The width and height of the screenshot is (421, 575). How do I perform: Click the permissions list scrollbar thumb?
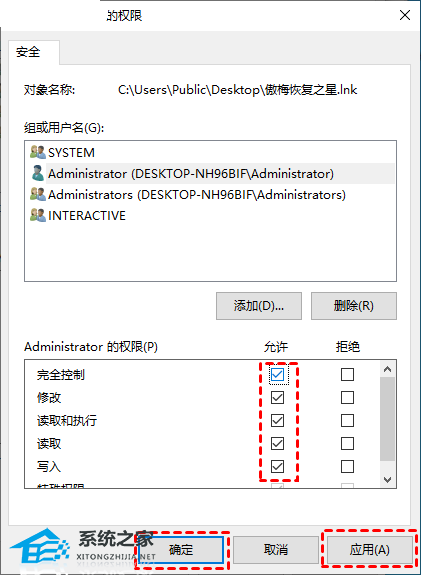click(388, 419)
